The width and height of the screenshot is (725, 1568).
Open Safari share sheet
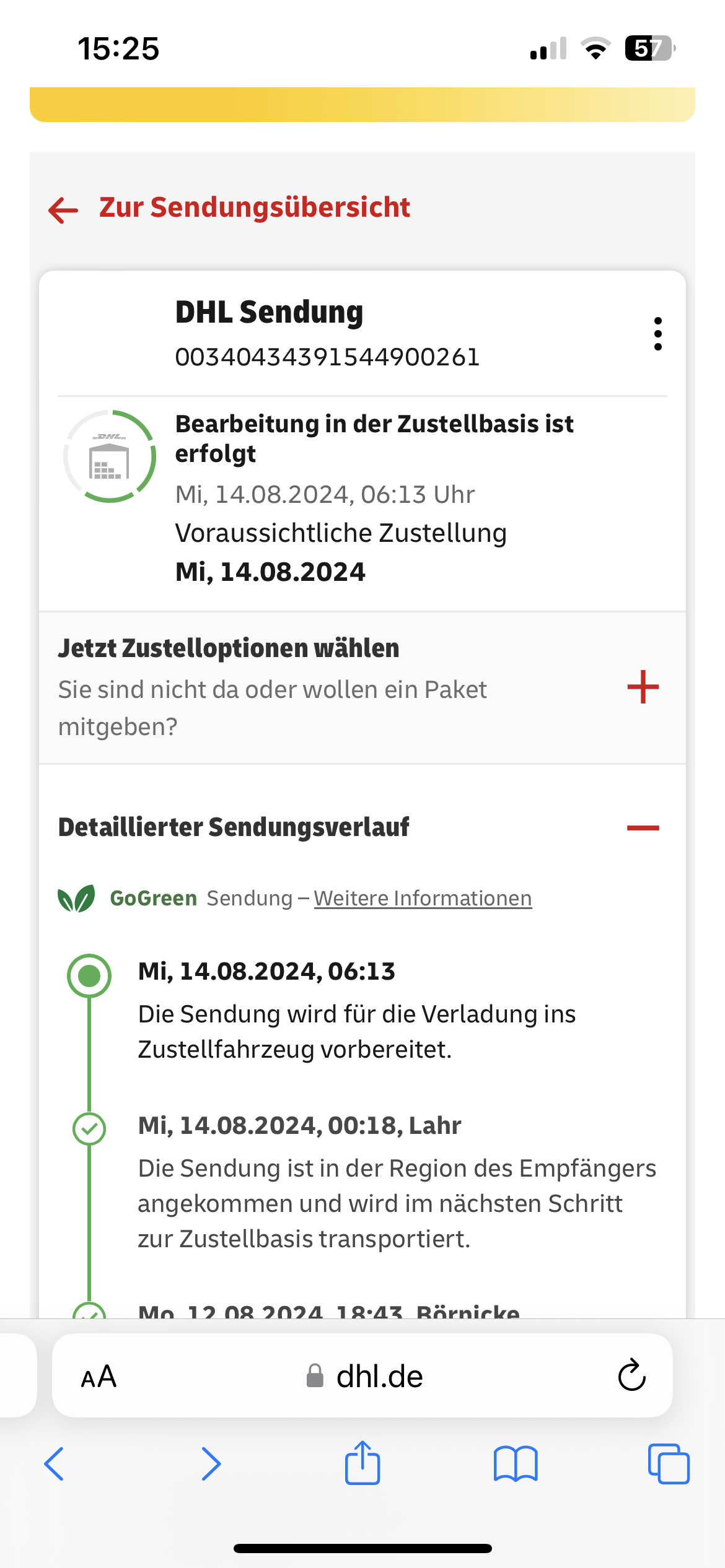362,1463
